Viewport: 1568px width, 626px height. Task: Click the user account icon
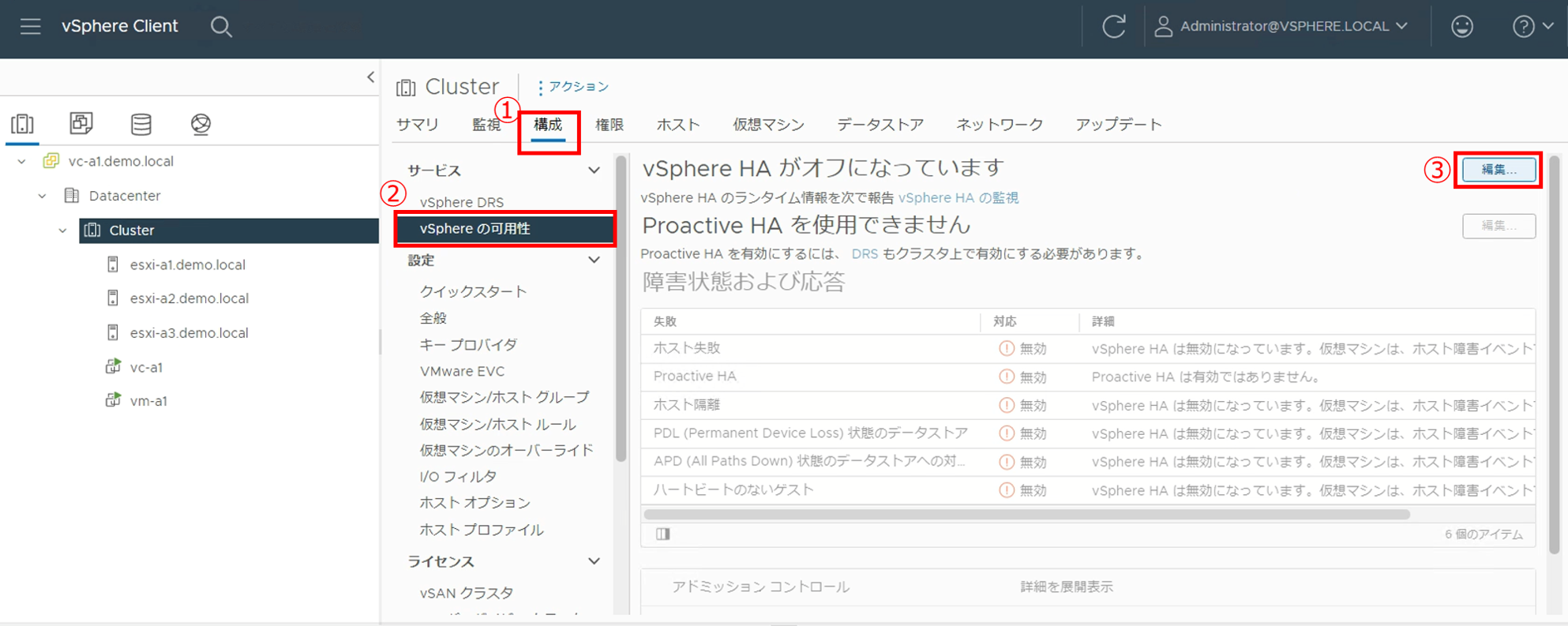coord(1163,26)
